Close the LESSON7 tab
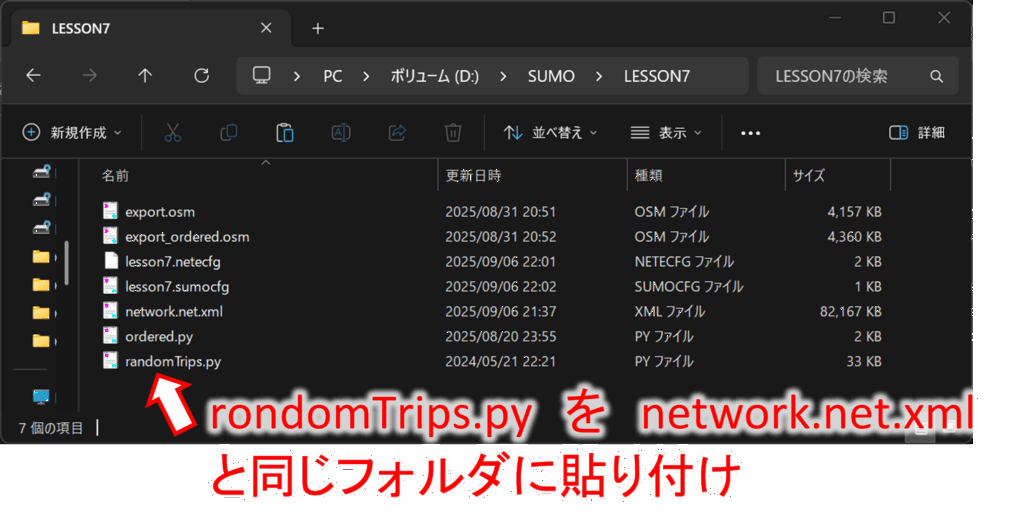Viewport: 1024px width, 513px height. click(x=266, y=28)
